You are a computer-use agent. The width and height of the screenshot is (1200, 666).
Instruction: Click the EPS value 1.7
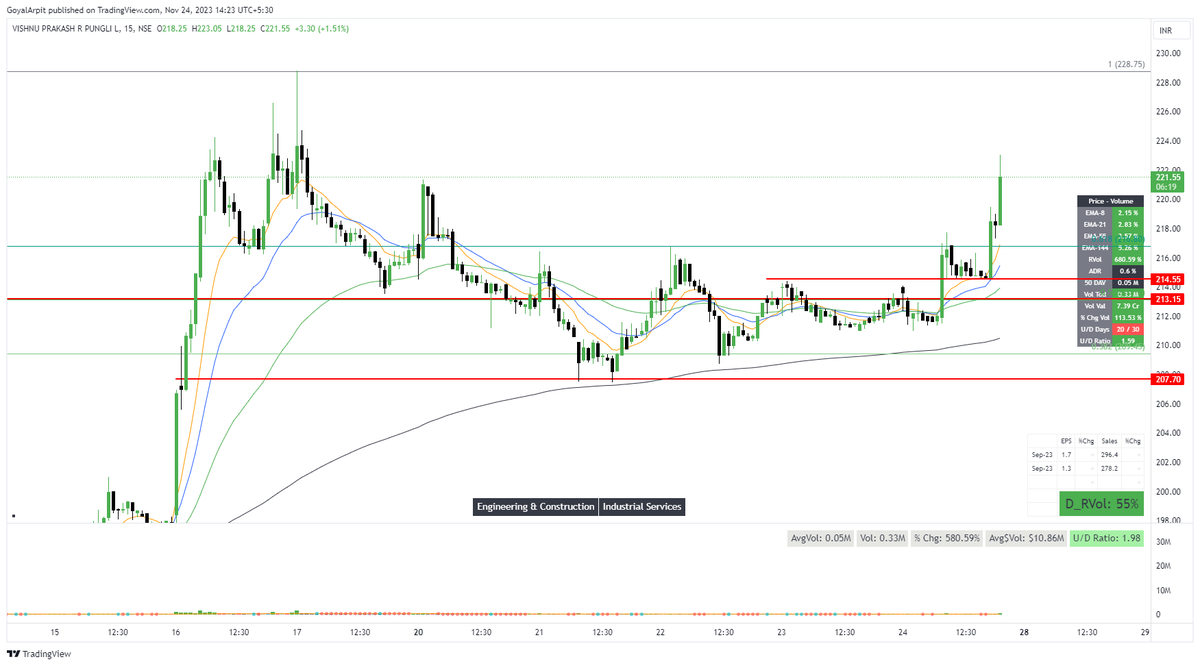[x=1066, y=454]
